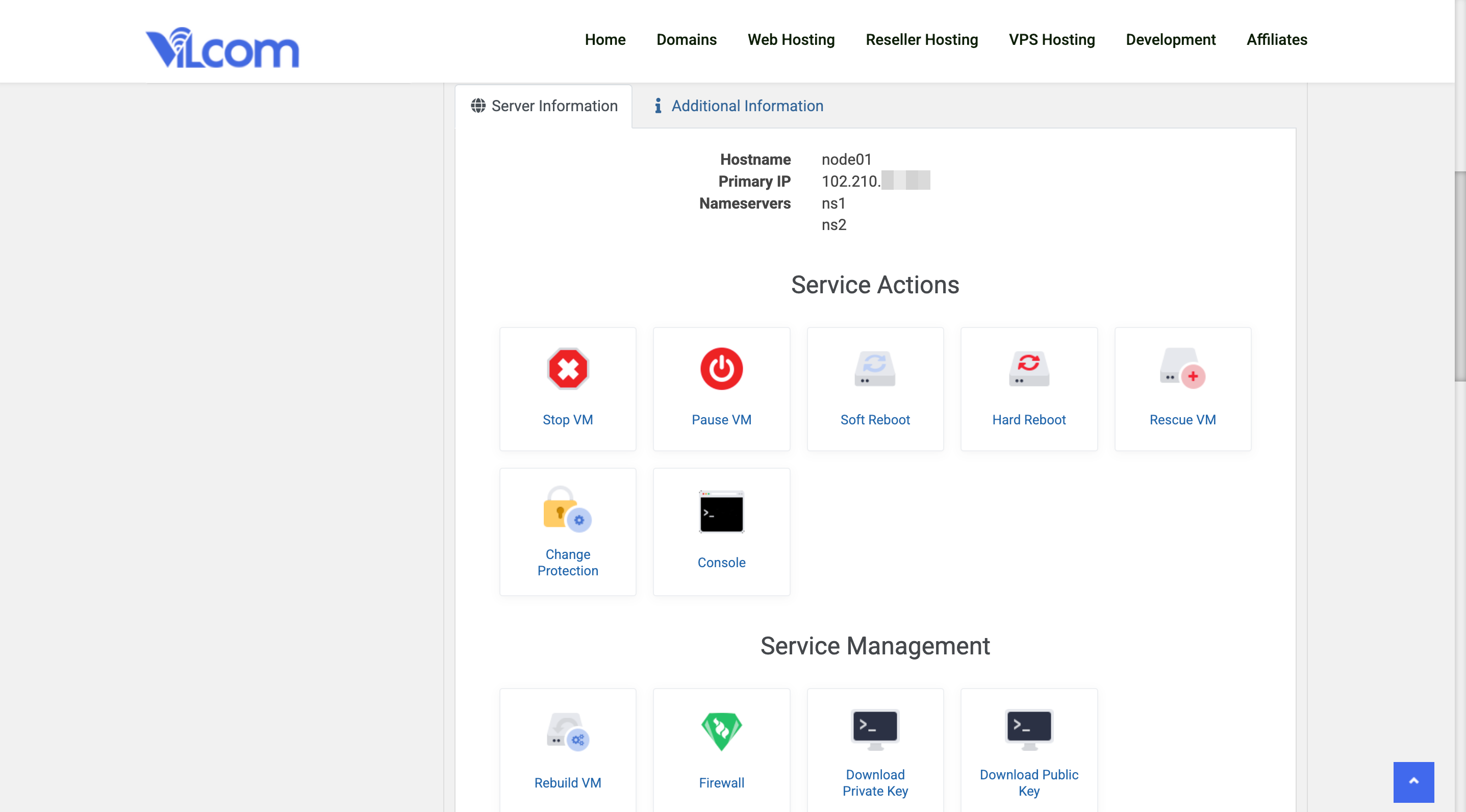Open the Rescue VM option
The image size is (1466, 812).
pos(1182,389)
